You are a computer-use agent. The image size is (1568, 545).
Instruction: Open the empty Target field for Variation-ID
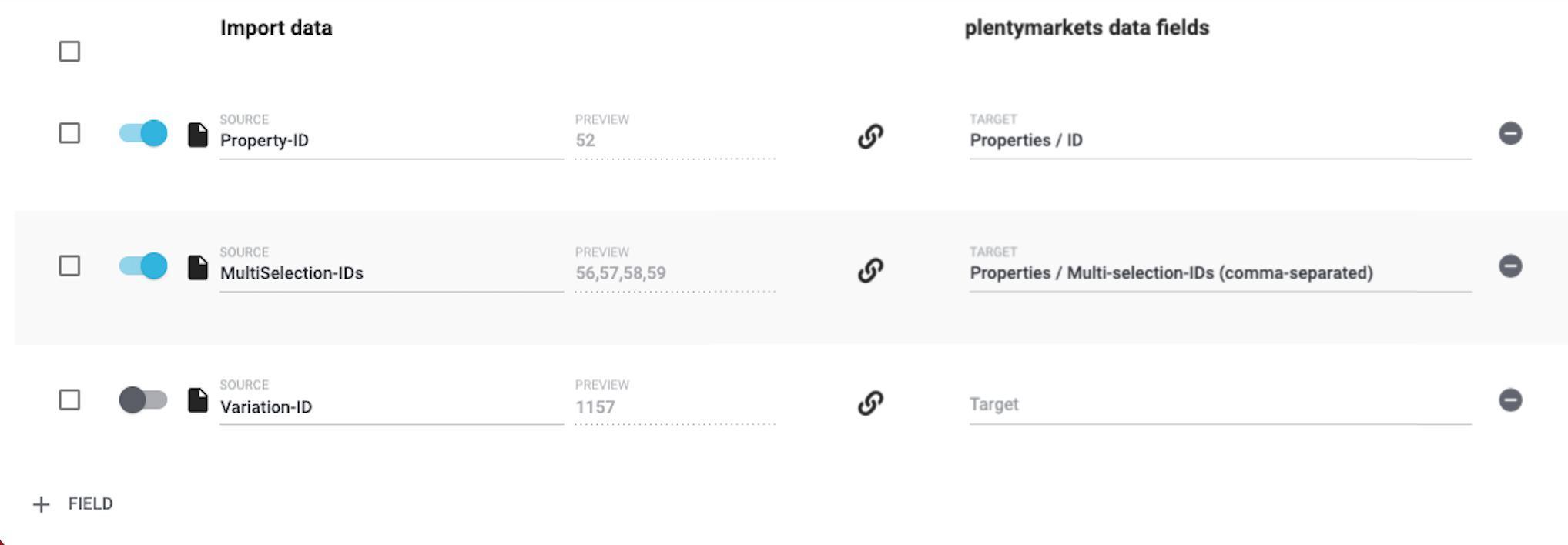(1219, 405)
